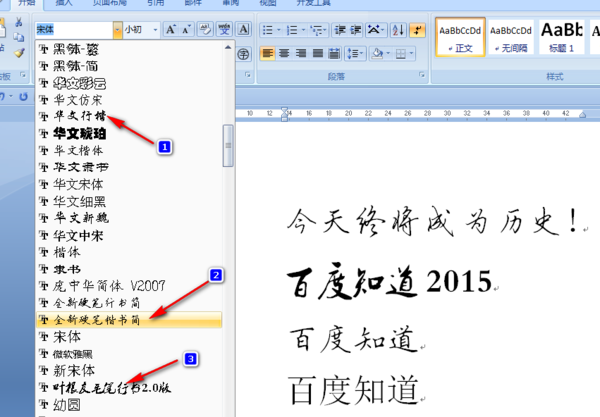600x417 pixels.
Task: Open the font name dropdown arrow
Action: pos(117,30)
